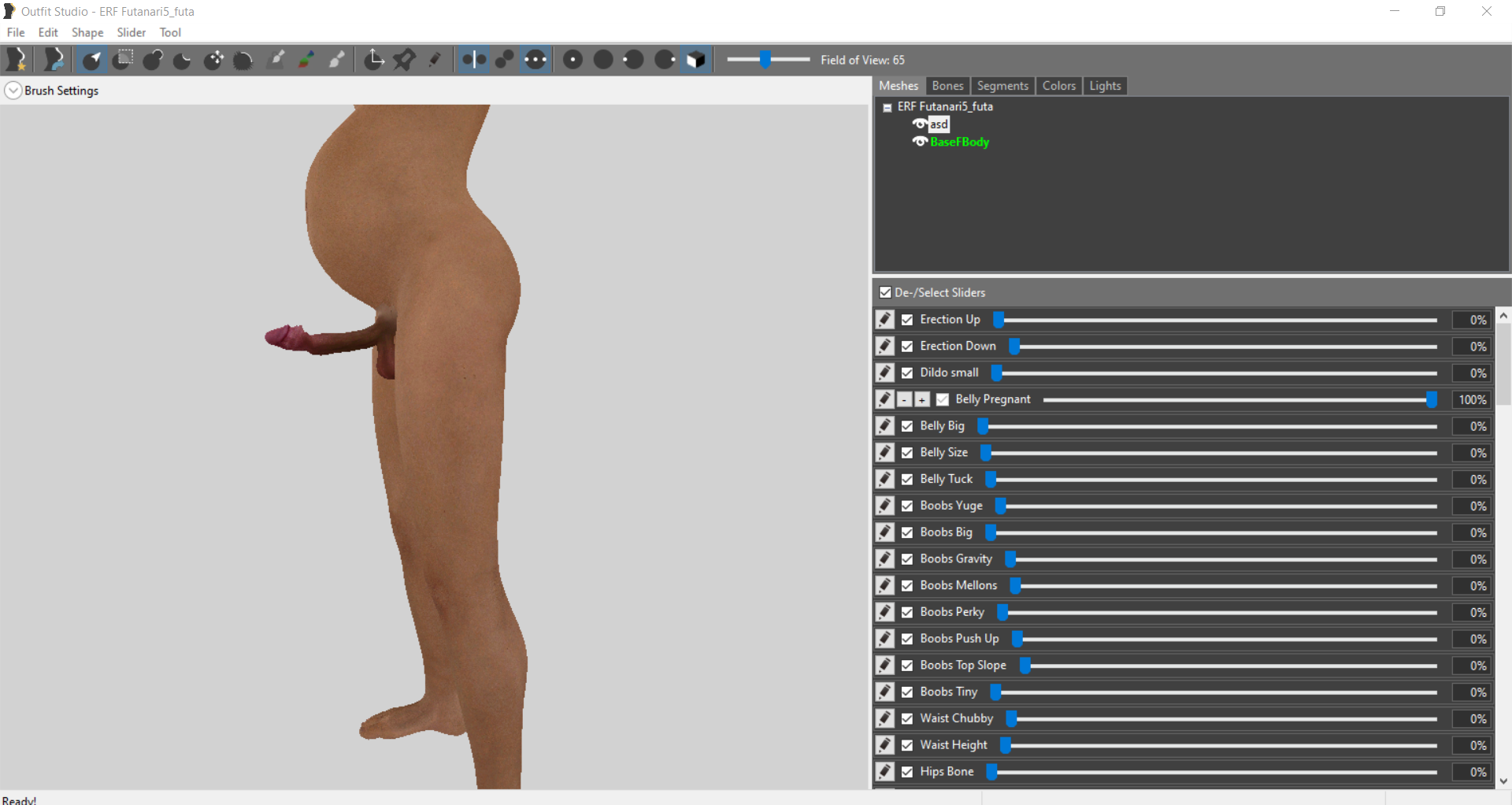
Task: Click the New Project toolbar icon
Action: (x=17, y=60)
